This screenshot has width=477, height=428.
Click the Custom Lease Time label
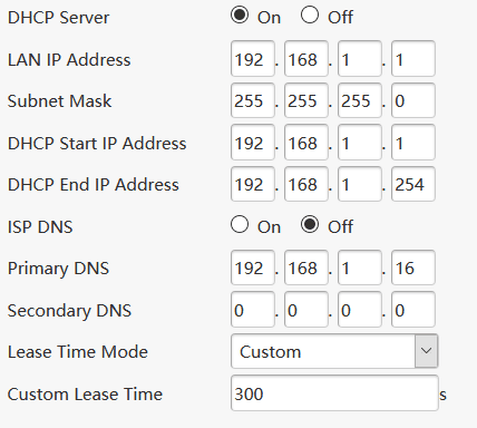[85, 394]
